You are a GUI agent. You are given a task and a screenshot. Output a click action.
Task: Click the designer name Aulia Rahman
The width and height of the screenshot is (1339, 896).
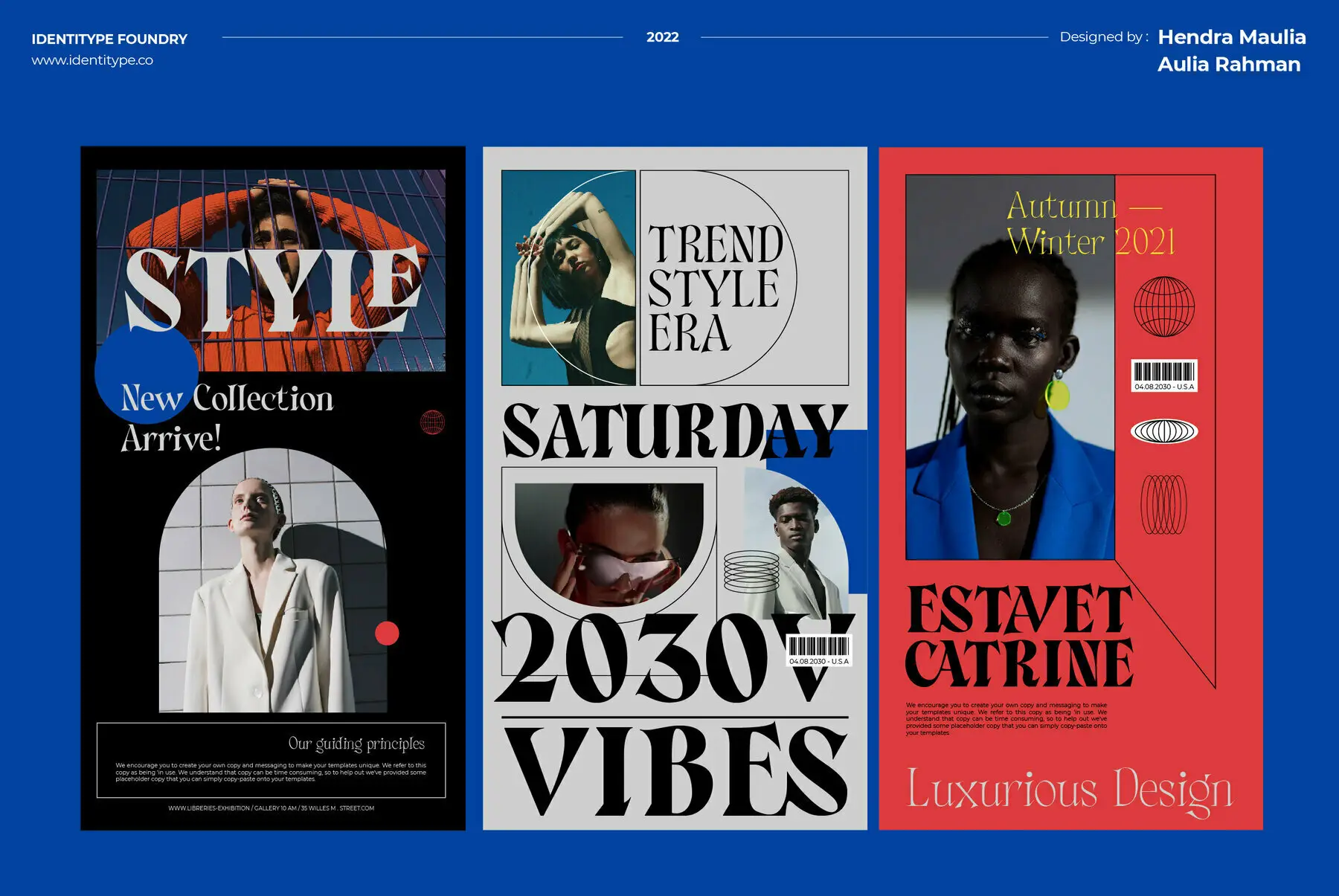(1229, 65)
